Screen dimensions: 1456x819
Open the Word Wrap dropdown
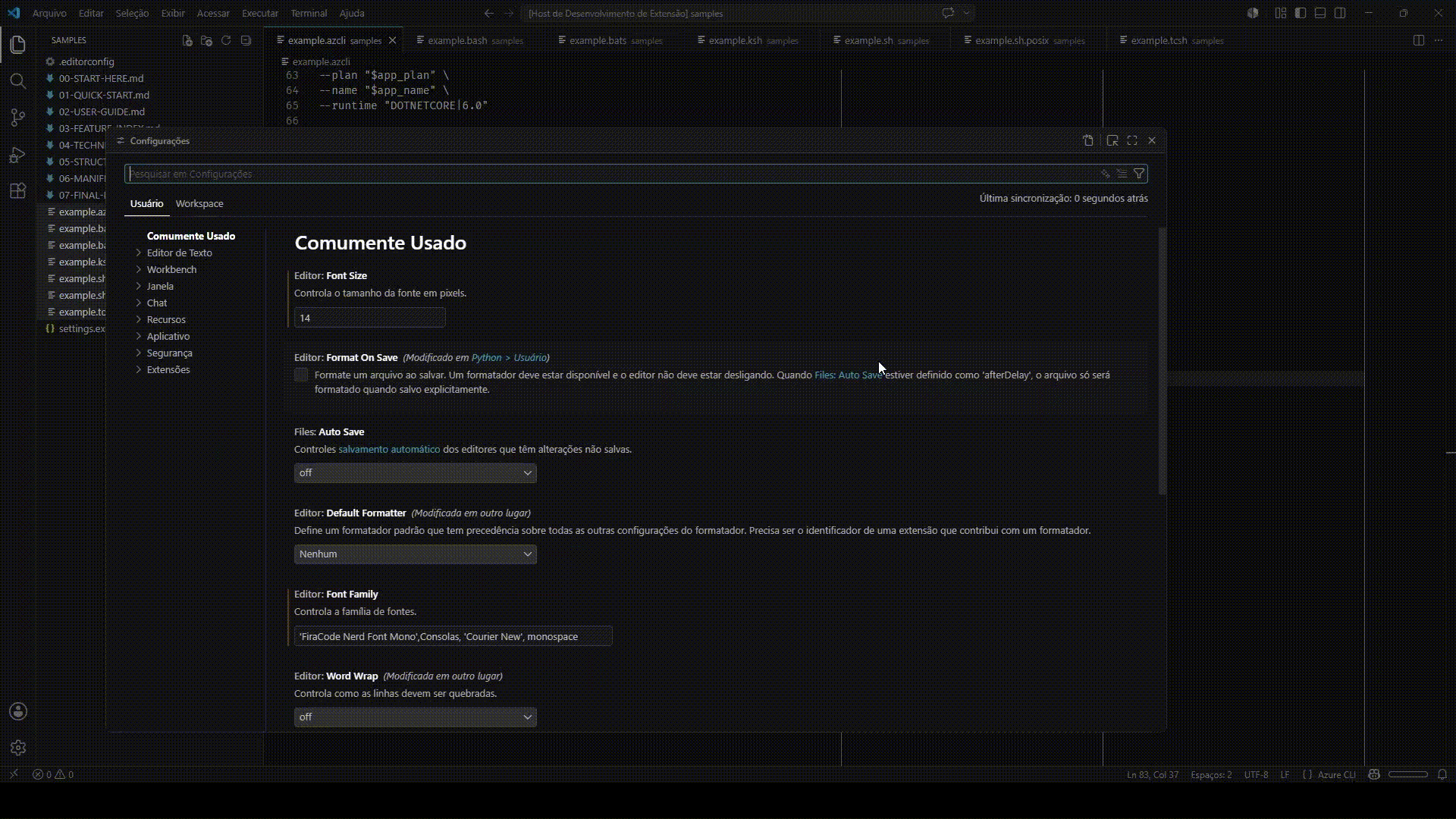415,717
